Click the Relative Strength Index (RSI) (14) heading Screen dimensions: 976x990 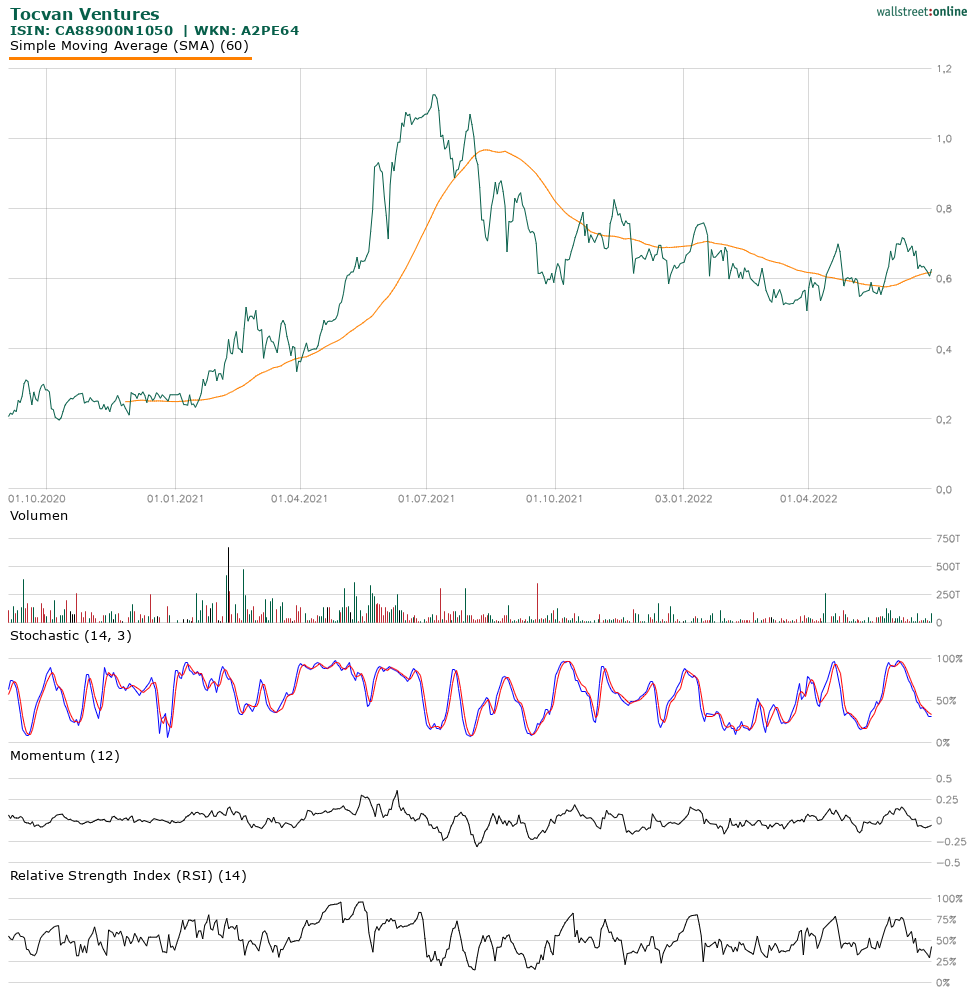point(128,876)
